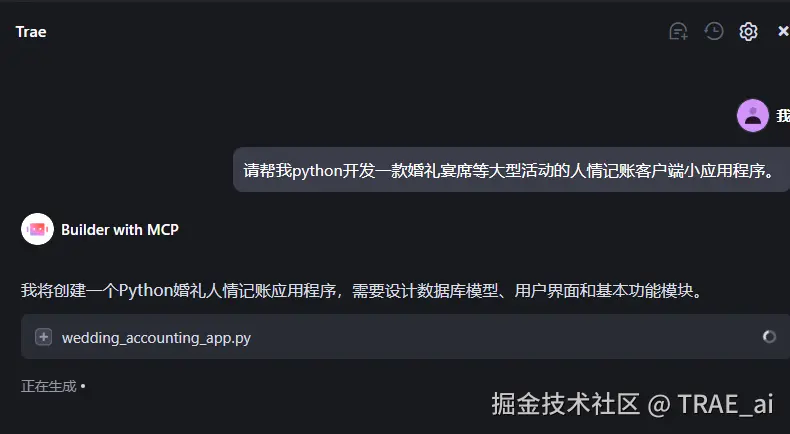
Task: Close the Trae chat panel
Action: 783,31
